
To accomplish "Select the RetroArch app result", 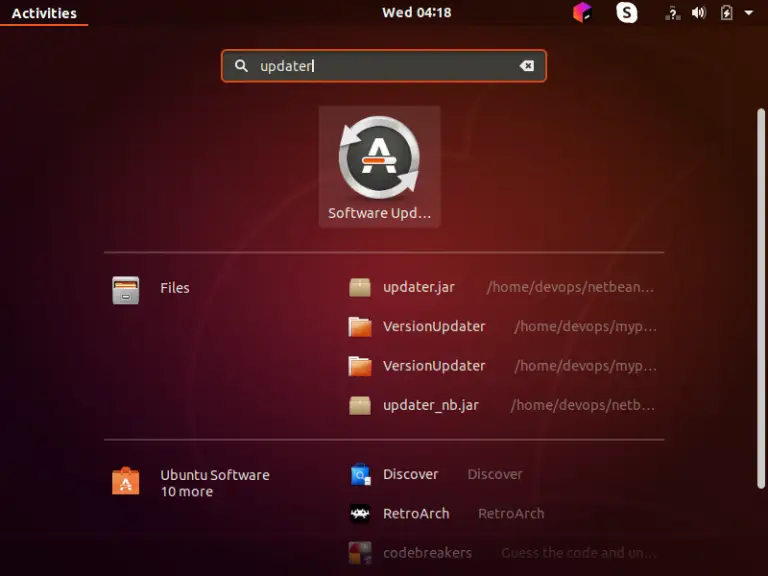I will pos(415,513).
